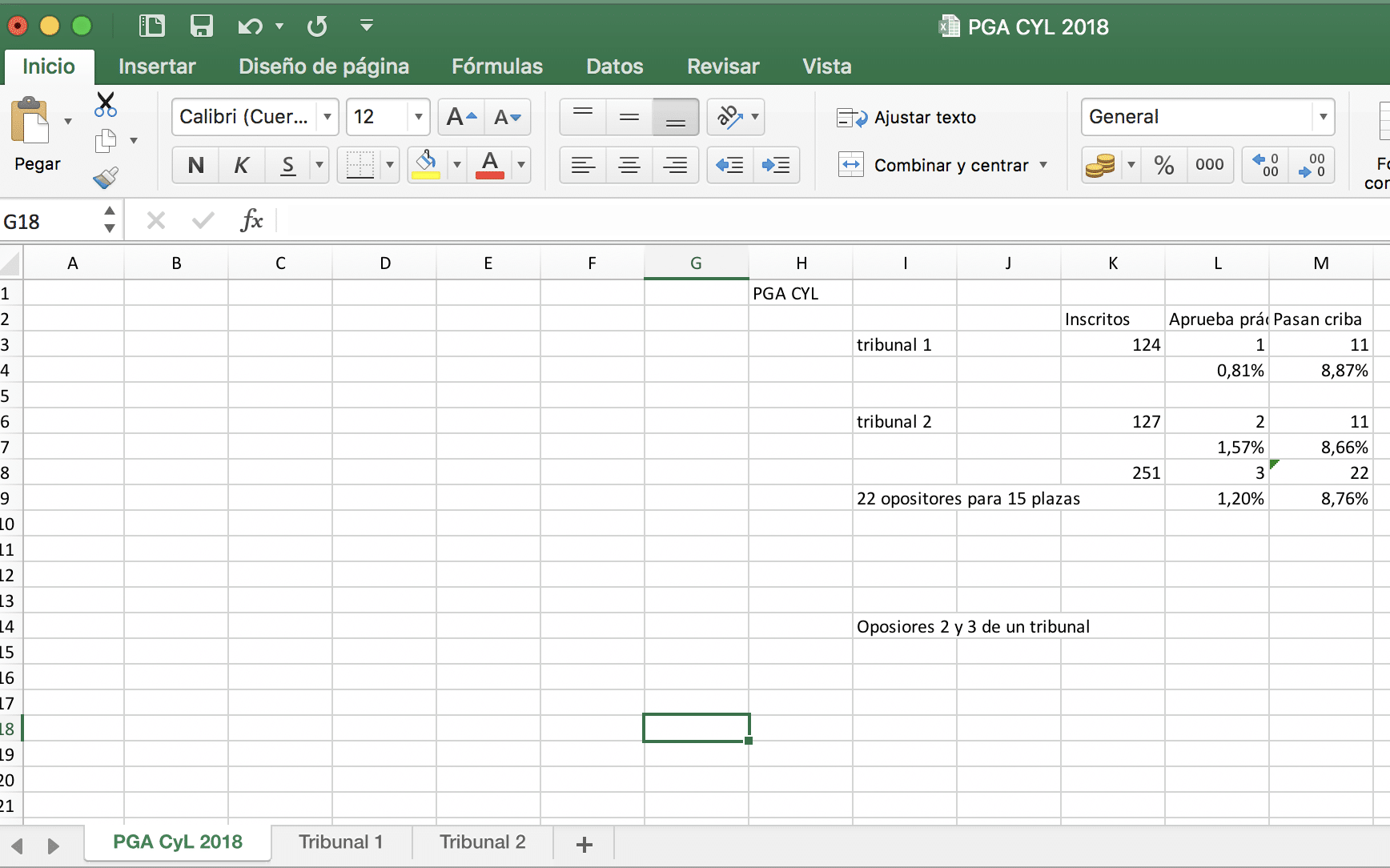Click the previous sheet navigation arrow
The width and height of the screenshot is (1390, 868).
pyautogui.click(x=17, y=846)
